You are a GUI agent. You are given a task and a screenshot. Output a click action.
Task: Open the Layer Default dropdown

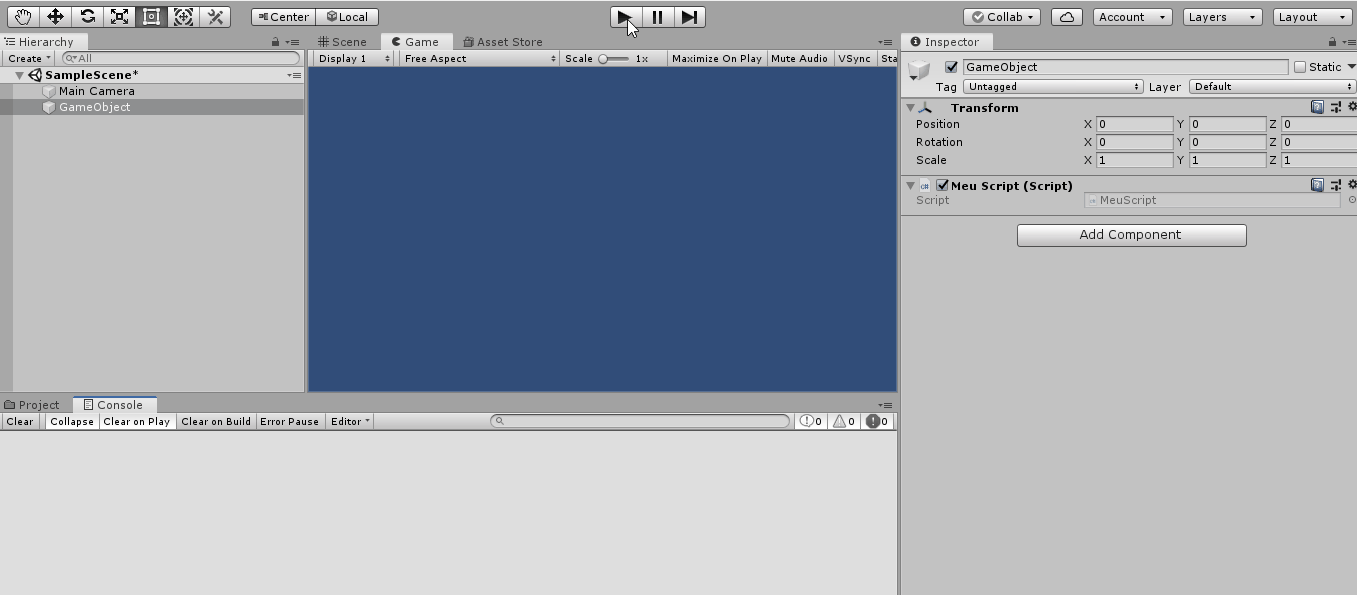[1272, 87]
